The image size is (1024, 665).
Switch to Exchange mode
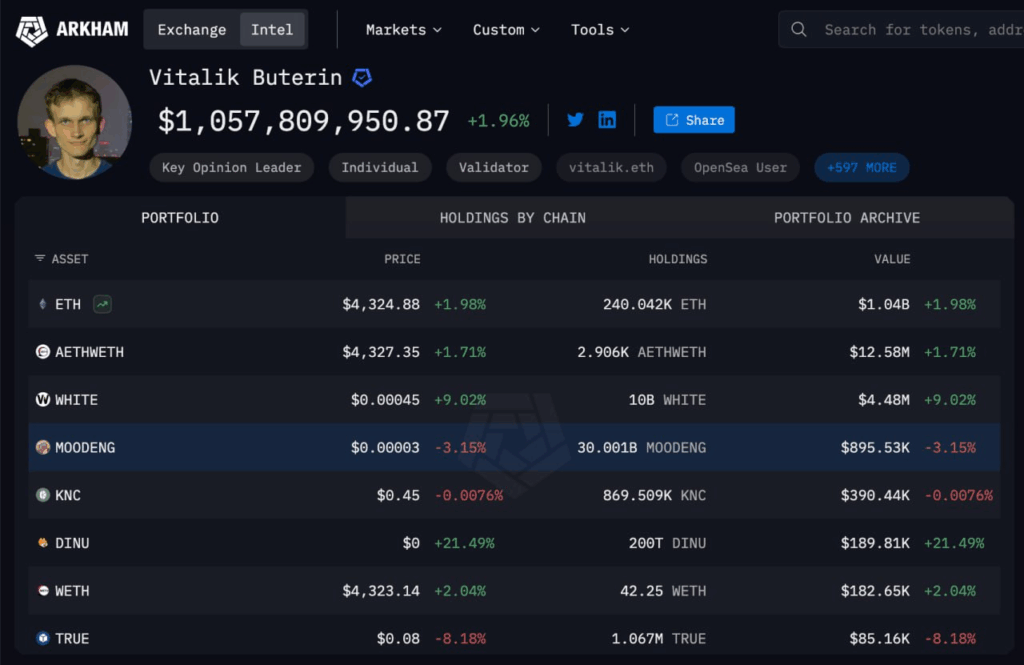[x=192, y=30]
